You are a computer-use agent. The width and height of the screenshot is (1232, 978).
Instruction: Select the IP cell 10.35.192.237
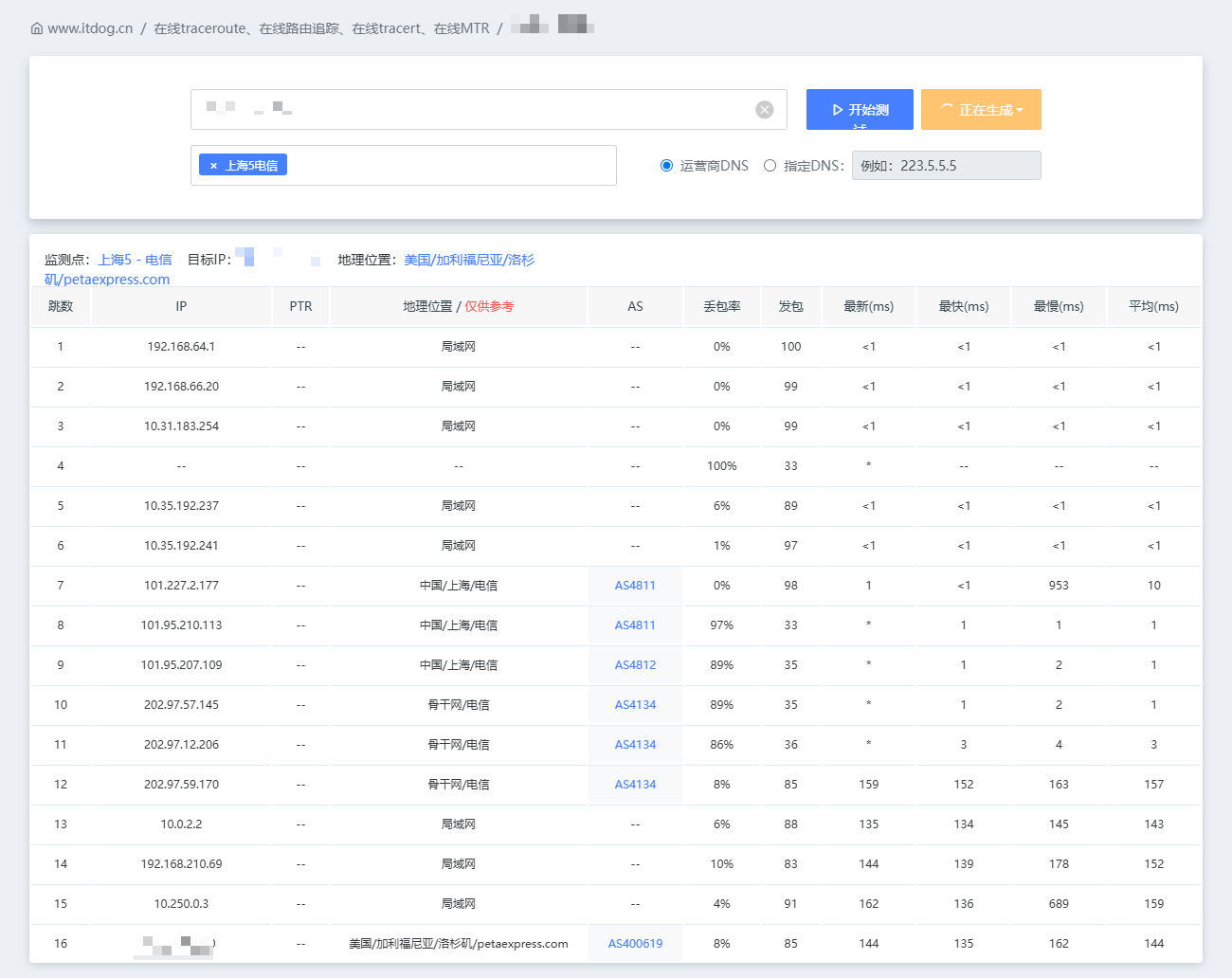[181, 506]
